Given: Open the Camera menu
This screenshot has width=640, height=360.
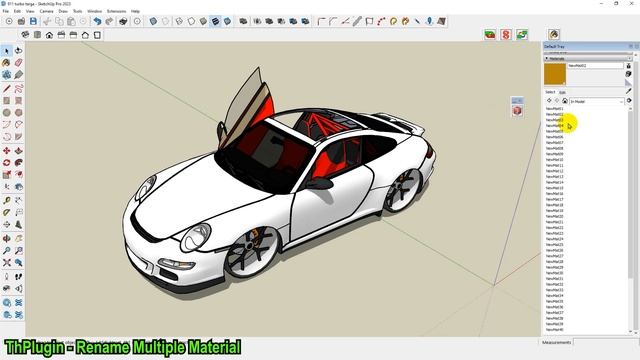Looking at the screenshot, I should (47, 11).
